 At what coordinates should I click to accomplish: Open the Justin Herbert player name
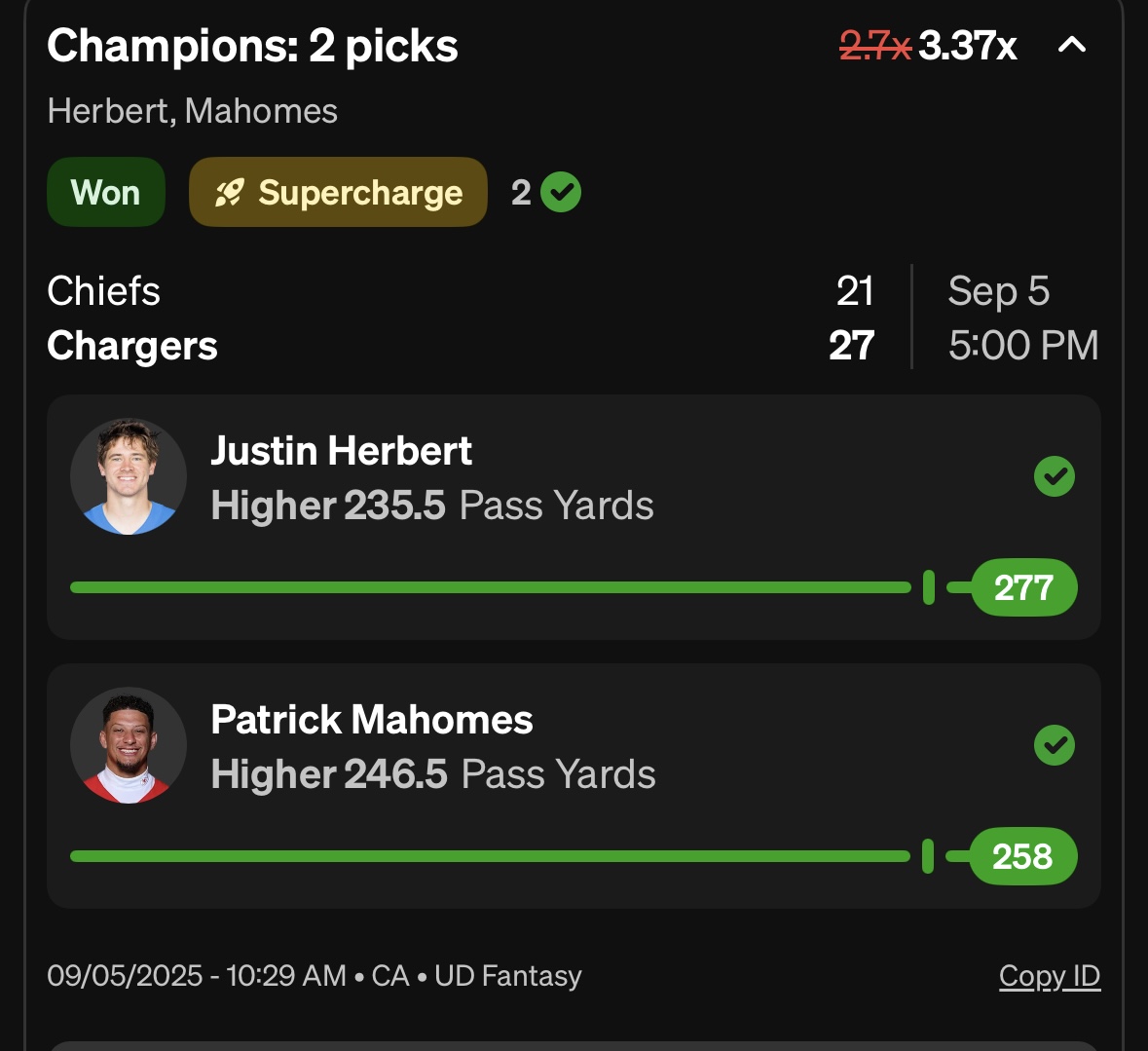pos(341,450)
